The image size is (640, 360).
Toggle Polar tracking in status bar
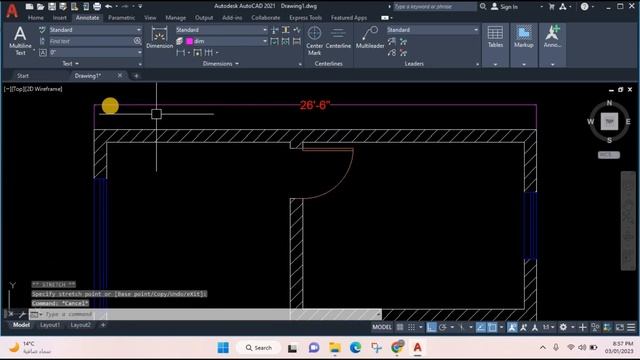(x=443, y=327)
